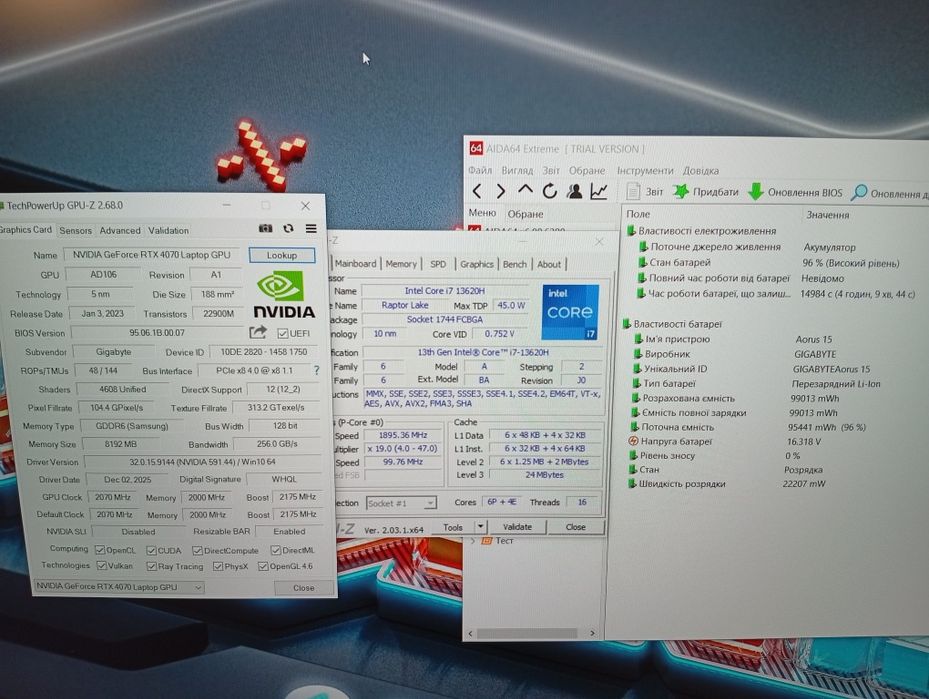The image size is (929, 699).
Task: Click Придбати in AIDA64 toolbar
Action: click(x=706, y=192)
